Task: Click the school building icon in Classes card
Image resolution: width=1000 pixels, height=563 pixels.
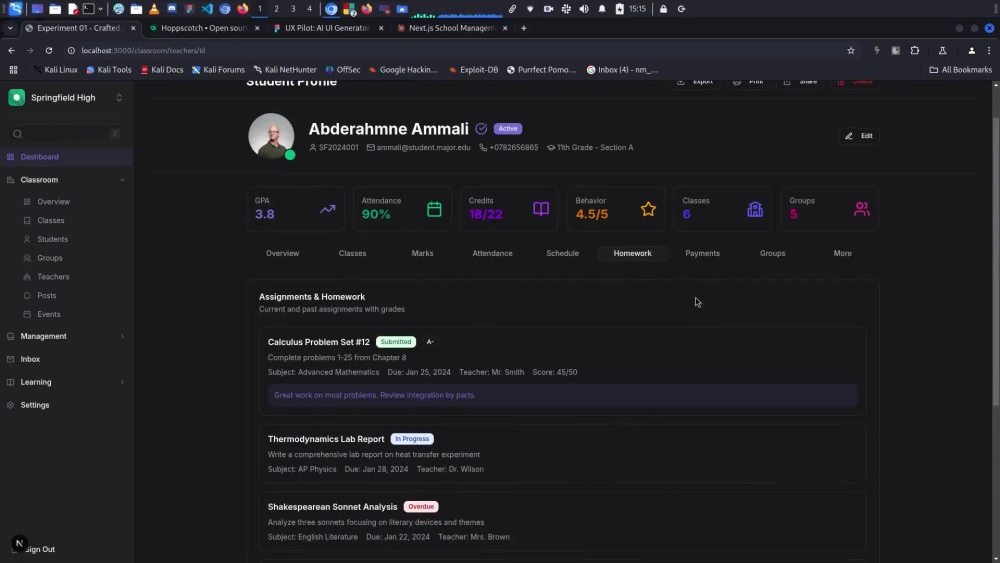Action: (755, 208)
